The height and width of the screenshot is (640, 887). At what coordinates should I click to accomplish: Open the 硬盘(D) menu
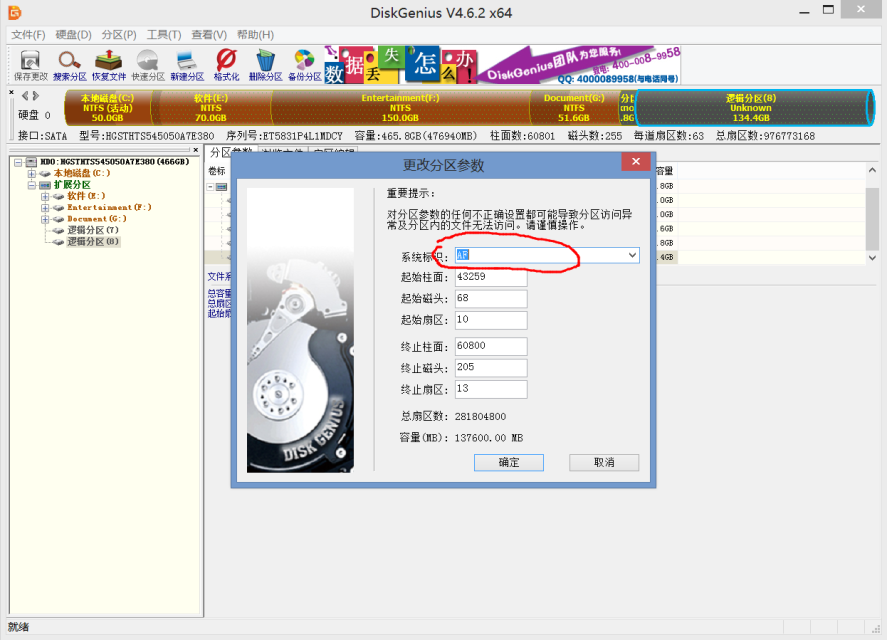pos(72,35)
